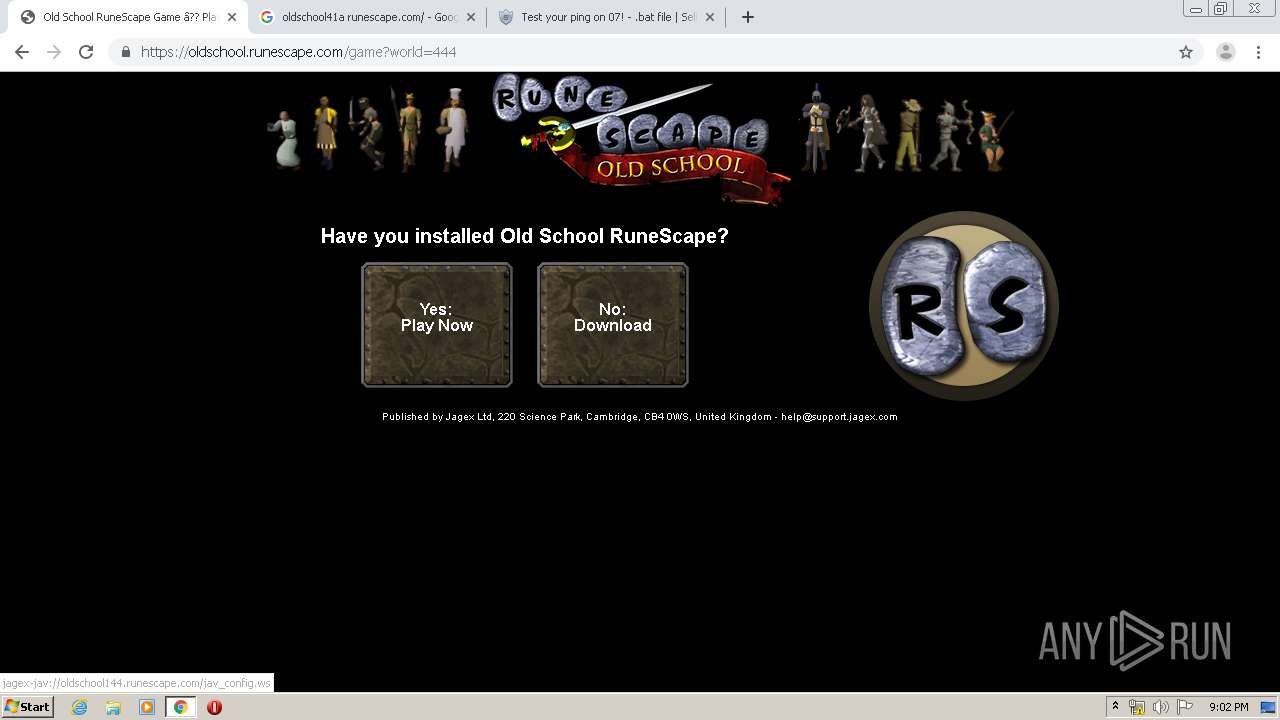Click the Have you installed Old School RuneScape heading
This screenshot has width=1280, height=720.
525,236
